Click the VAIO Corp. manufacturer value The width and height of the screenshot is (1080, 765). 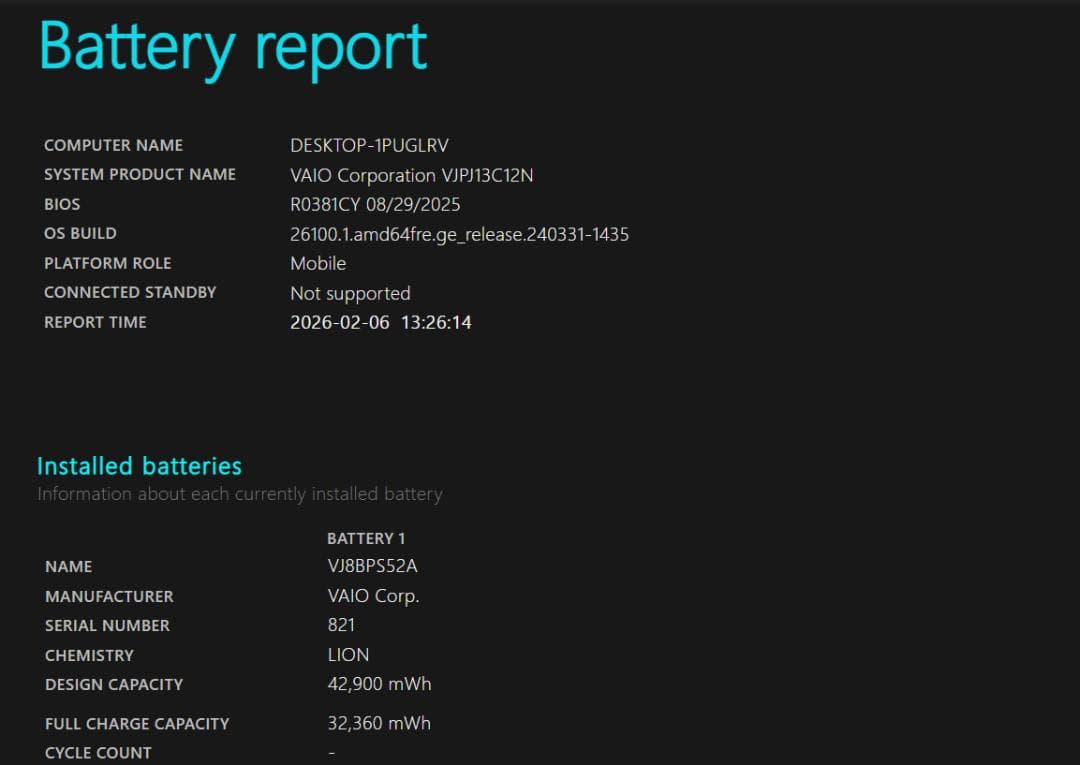pos(375,596)
